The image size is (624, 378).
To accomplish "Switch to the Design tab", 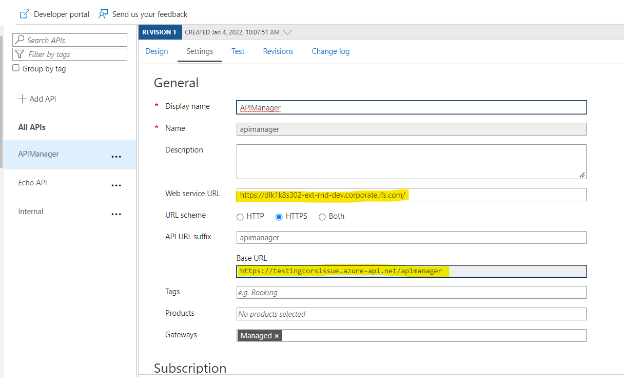I will 157,51.
